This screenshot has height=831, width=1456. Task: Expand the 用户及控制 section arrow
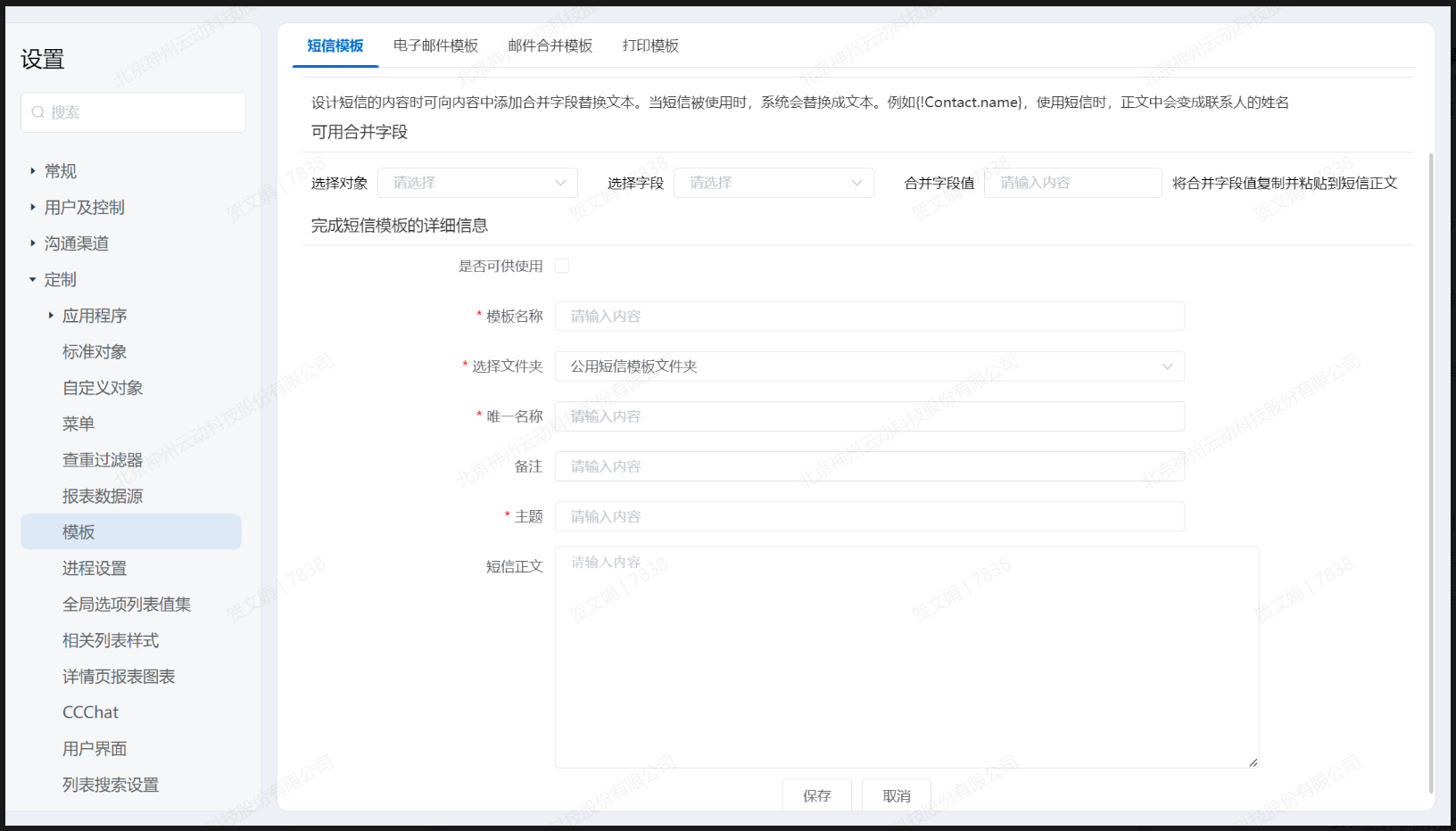click(x=33, y=207)
